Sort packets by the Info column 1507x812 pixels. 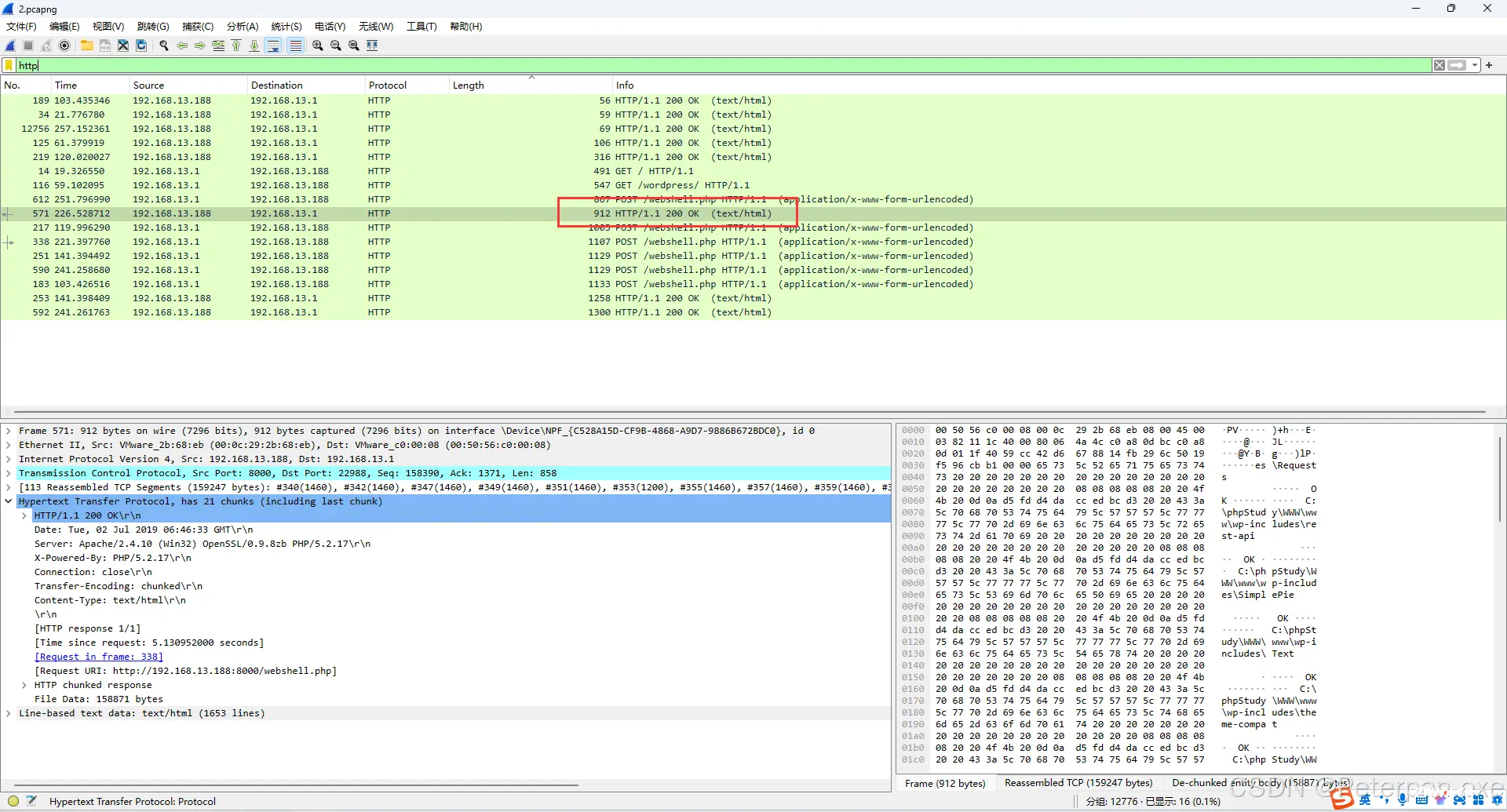pos(1060,86)
